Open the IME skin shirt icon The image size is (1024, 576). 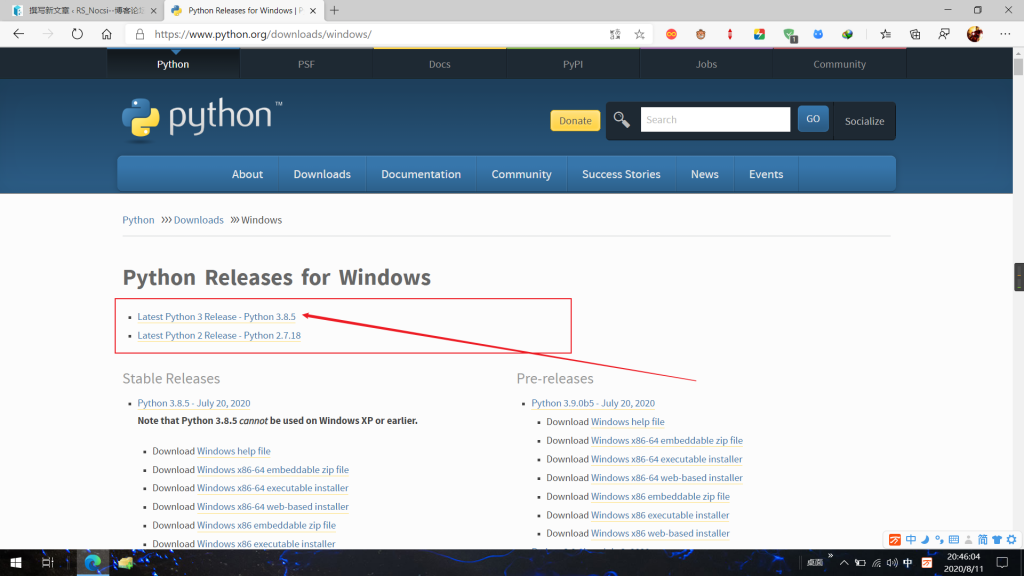[x=997, y=539]
